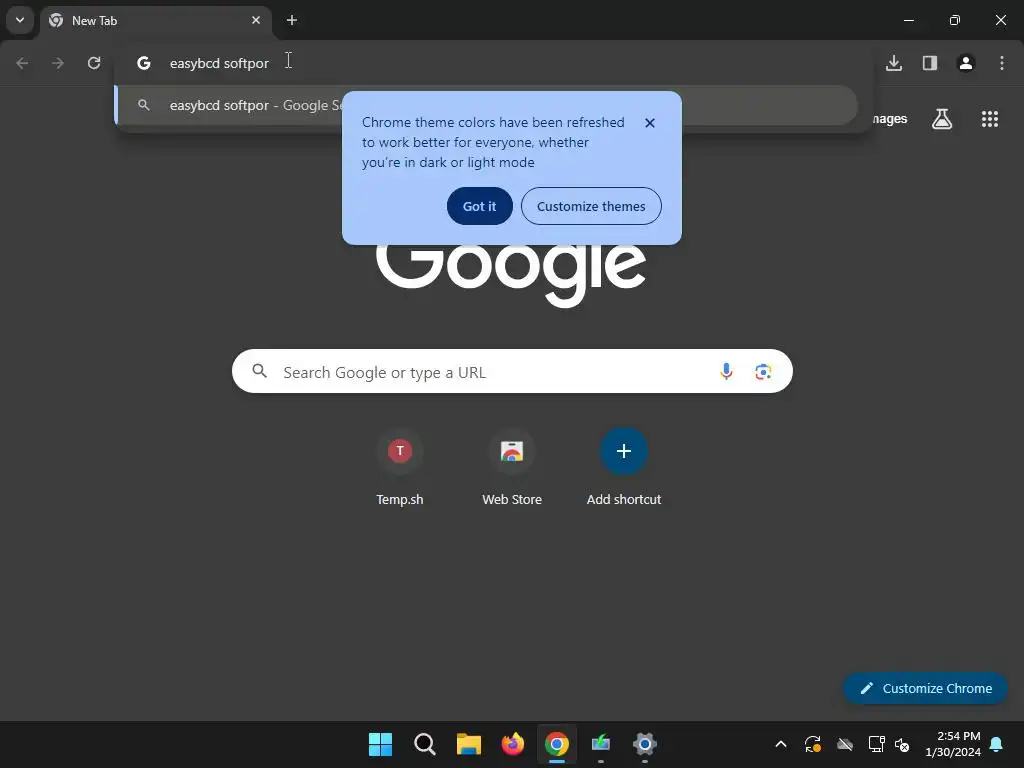This screenshot has height=768, width=1024.
Task: Click the magnifier icon in the Google search box
Action: [260, 371]
